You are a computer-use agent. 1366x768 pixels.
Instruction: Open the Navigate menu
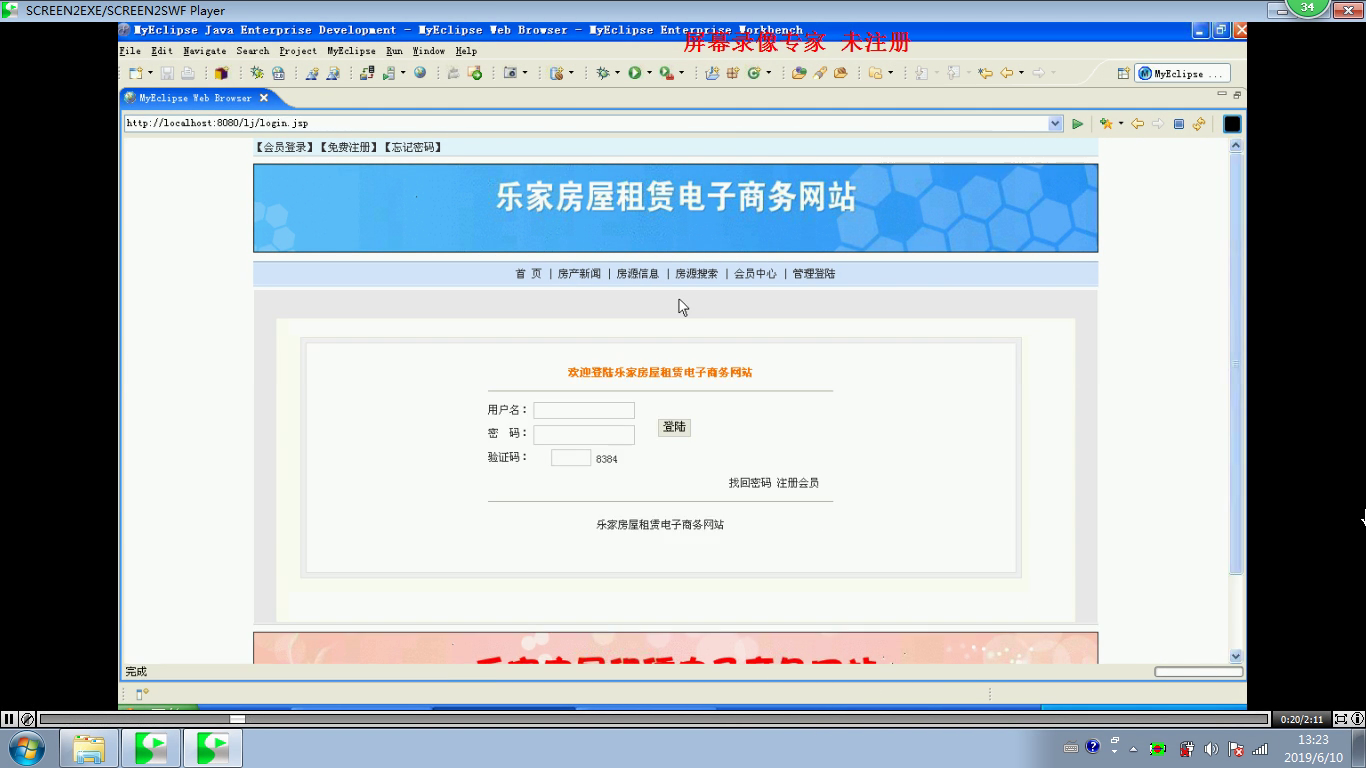click(205, 51)
